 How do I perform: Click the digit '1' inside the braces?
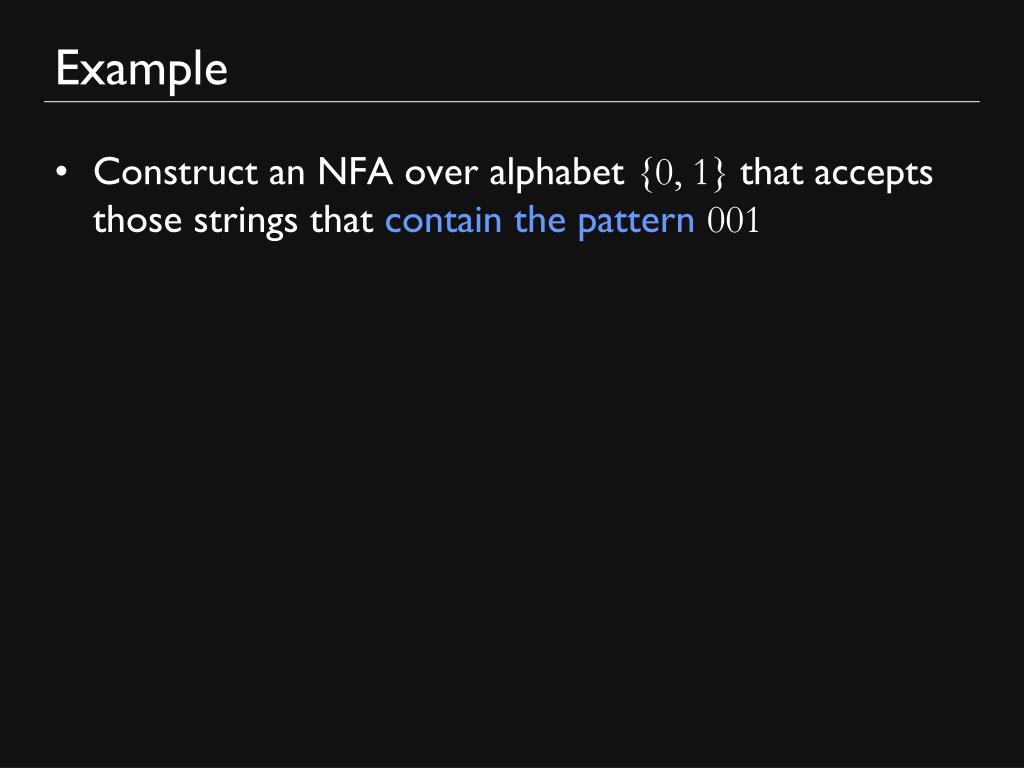tap(701, 174)
